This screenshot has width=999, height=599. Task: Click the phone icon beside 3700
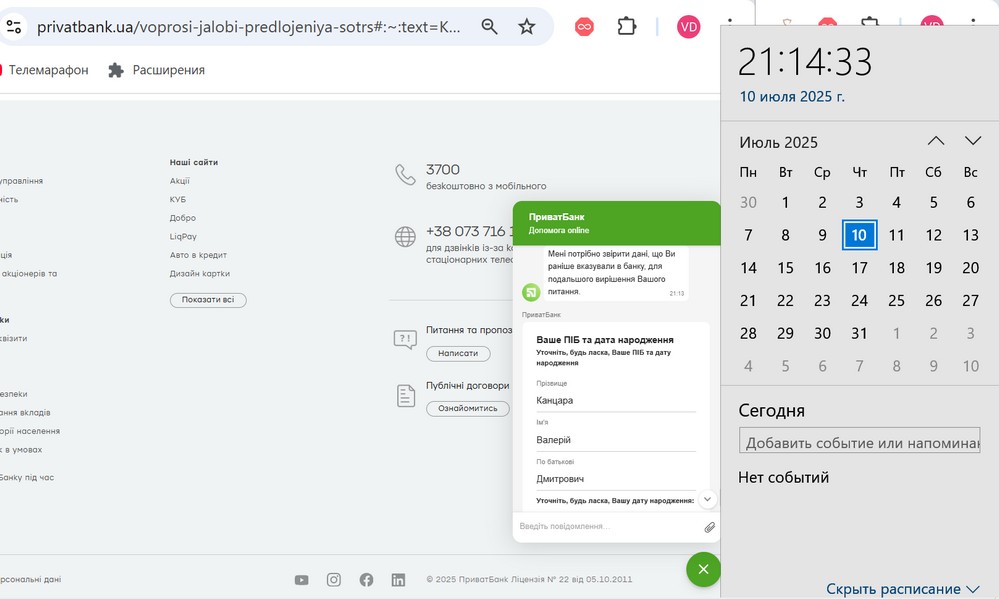tap(405, 175)
